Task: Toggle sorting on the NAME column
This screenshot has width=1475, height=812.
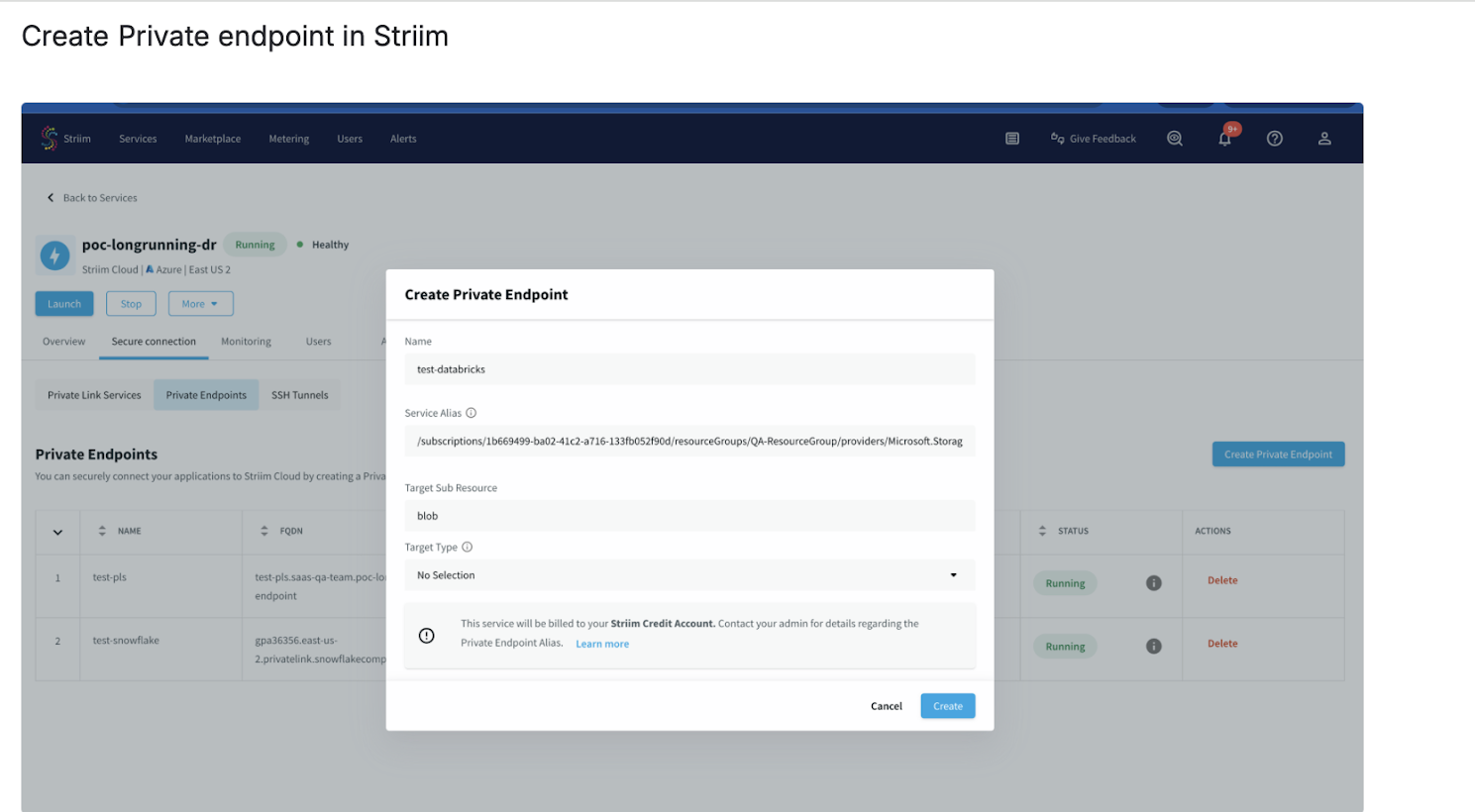Action: [x=104, y=531]
